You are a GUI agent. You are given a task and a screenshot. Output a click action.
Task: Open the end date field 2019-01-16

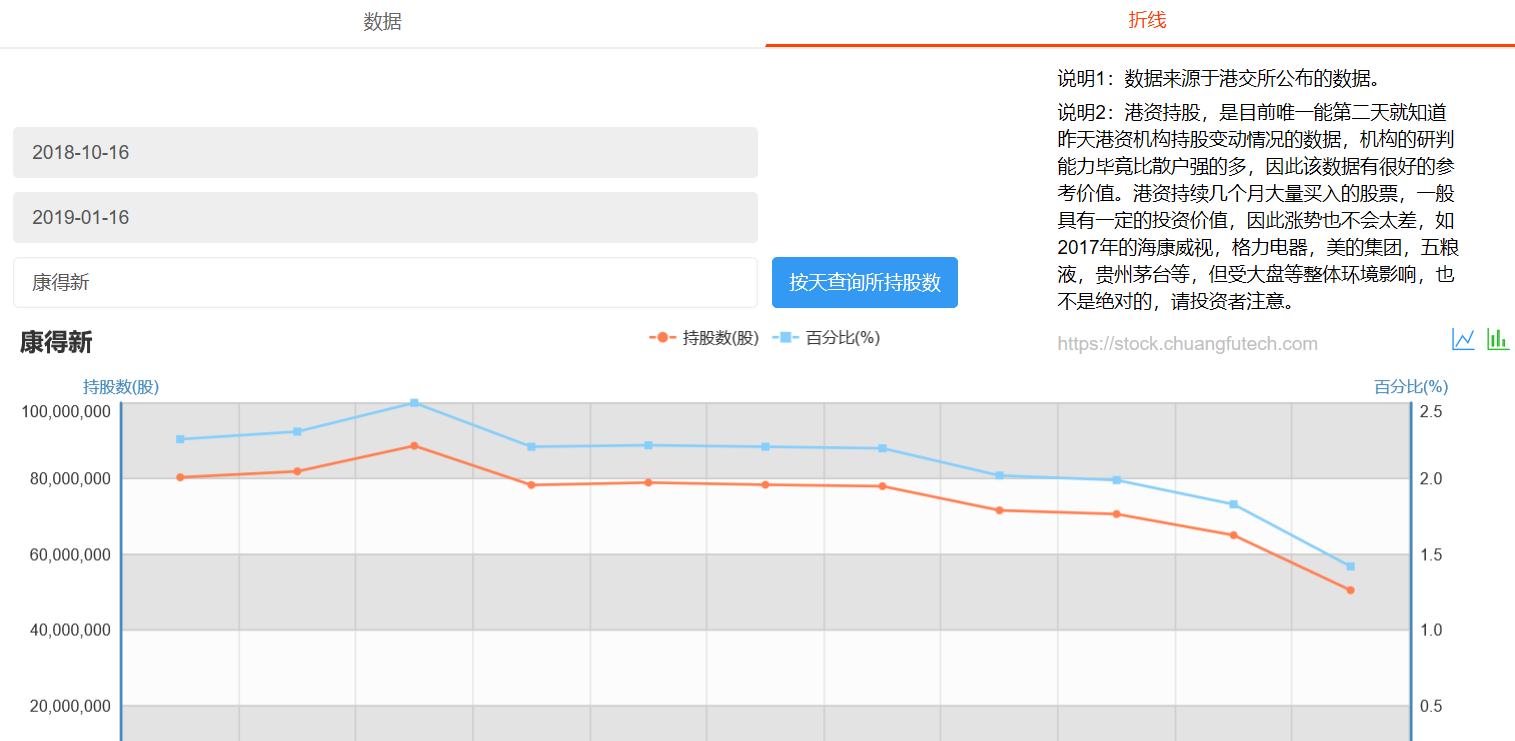[385, 218]
